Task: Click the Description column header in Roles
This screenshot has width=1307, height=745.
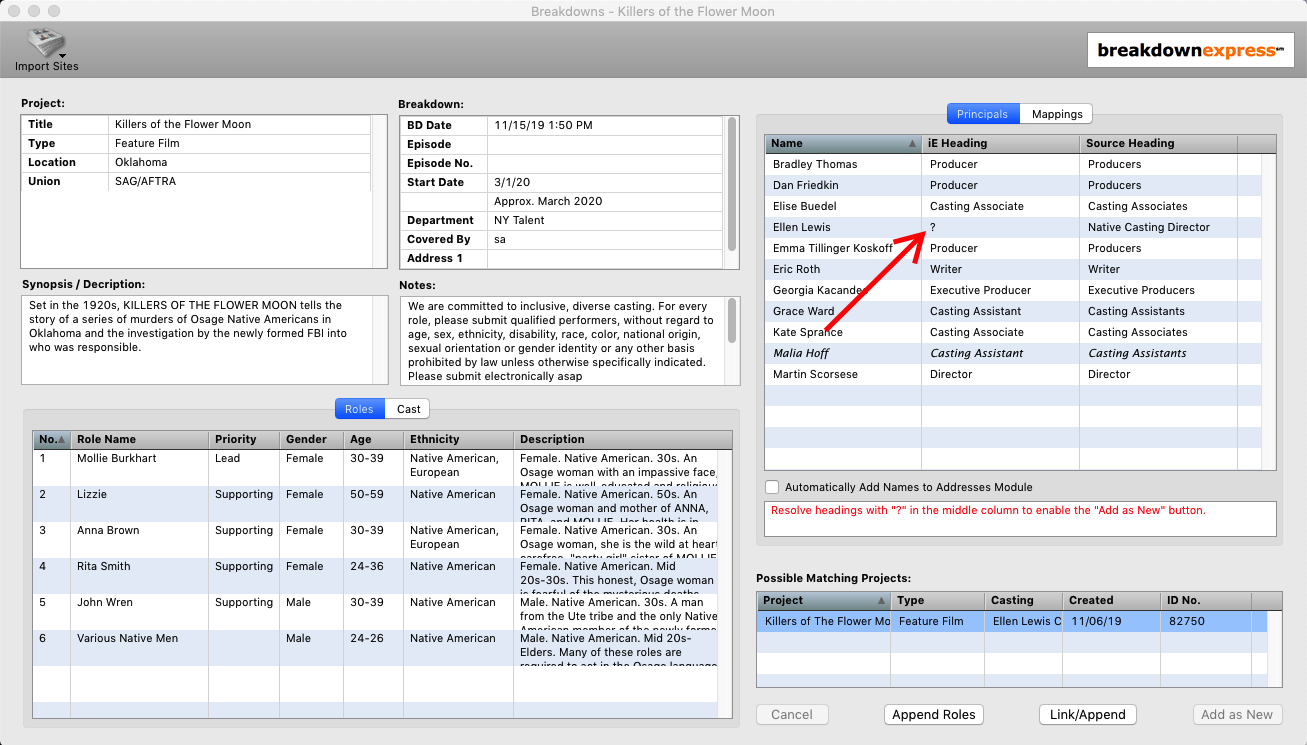Action: click(x=623, y=439)
